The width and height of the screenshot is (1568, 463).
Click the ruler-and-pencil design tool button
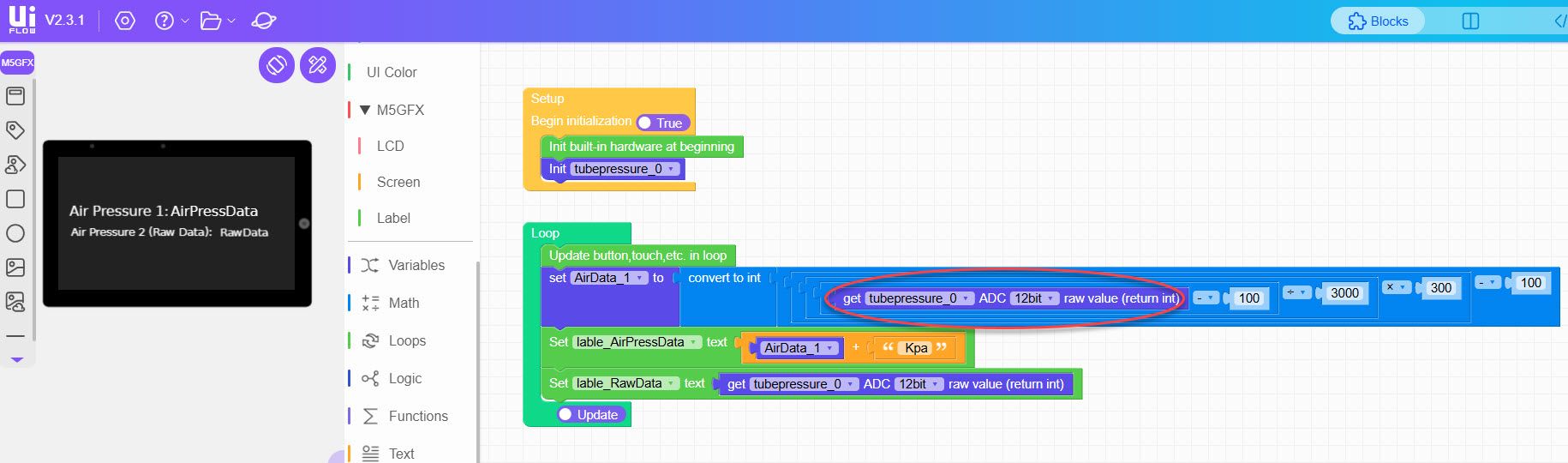(318, 64)
